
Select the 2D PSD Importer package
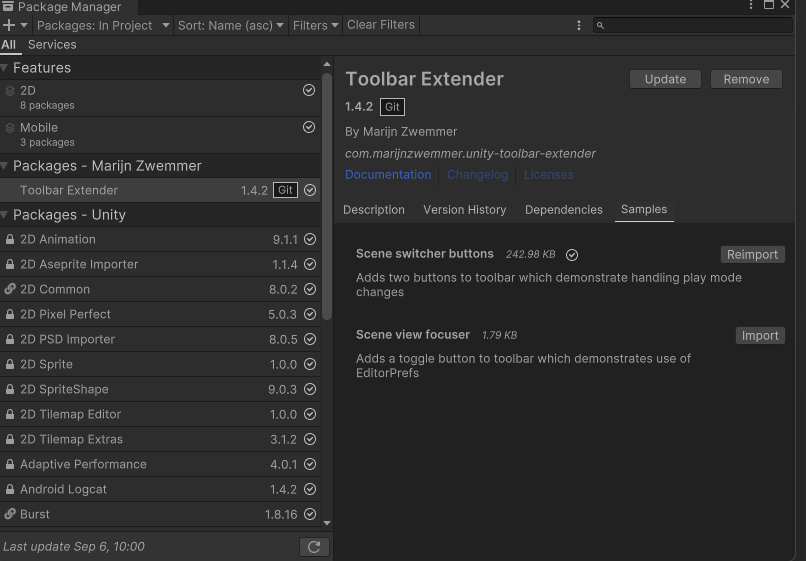[160, 339]
